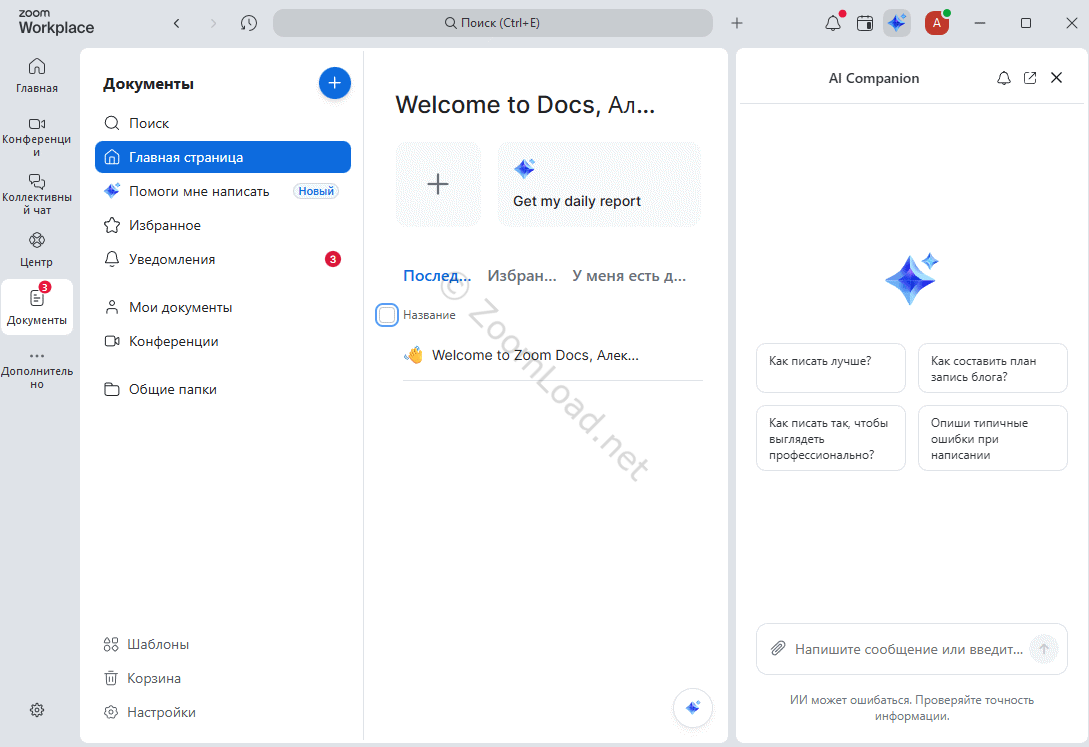
Task: Switch to Избран... tab
Action: (522, 276)
